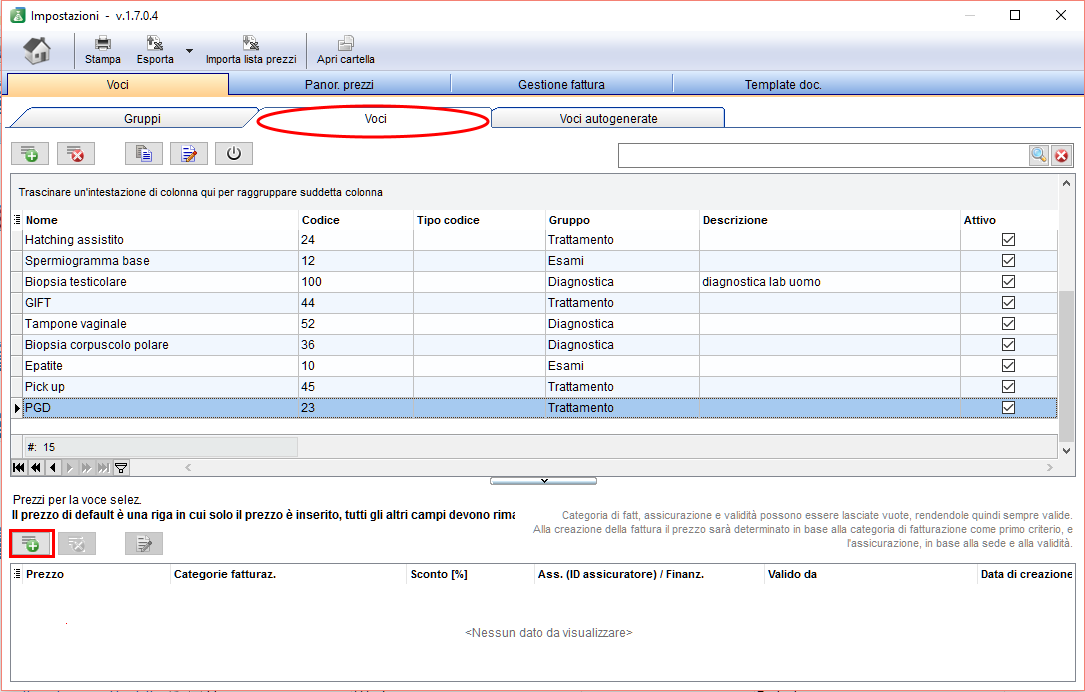Click the Esporta export button
The height and width of the screenshot is (692, 1085).
[x=155, y=51]
